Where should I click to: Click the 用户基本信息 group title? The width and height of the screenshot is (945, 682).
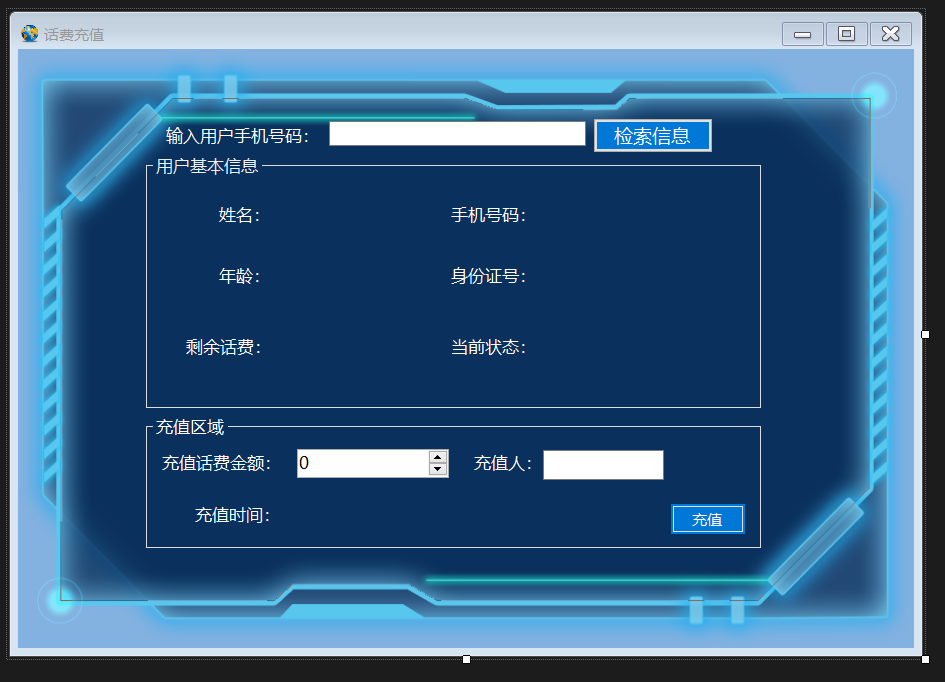pyautogui.click(x=207, y=166)
